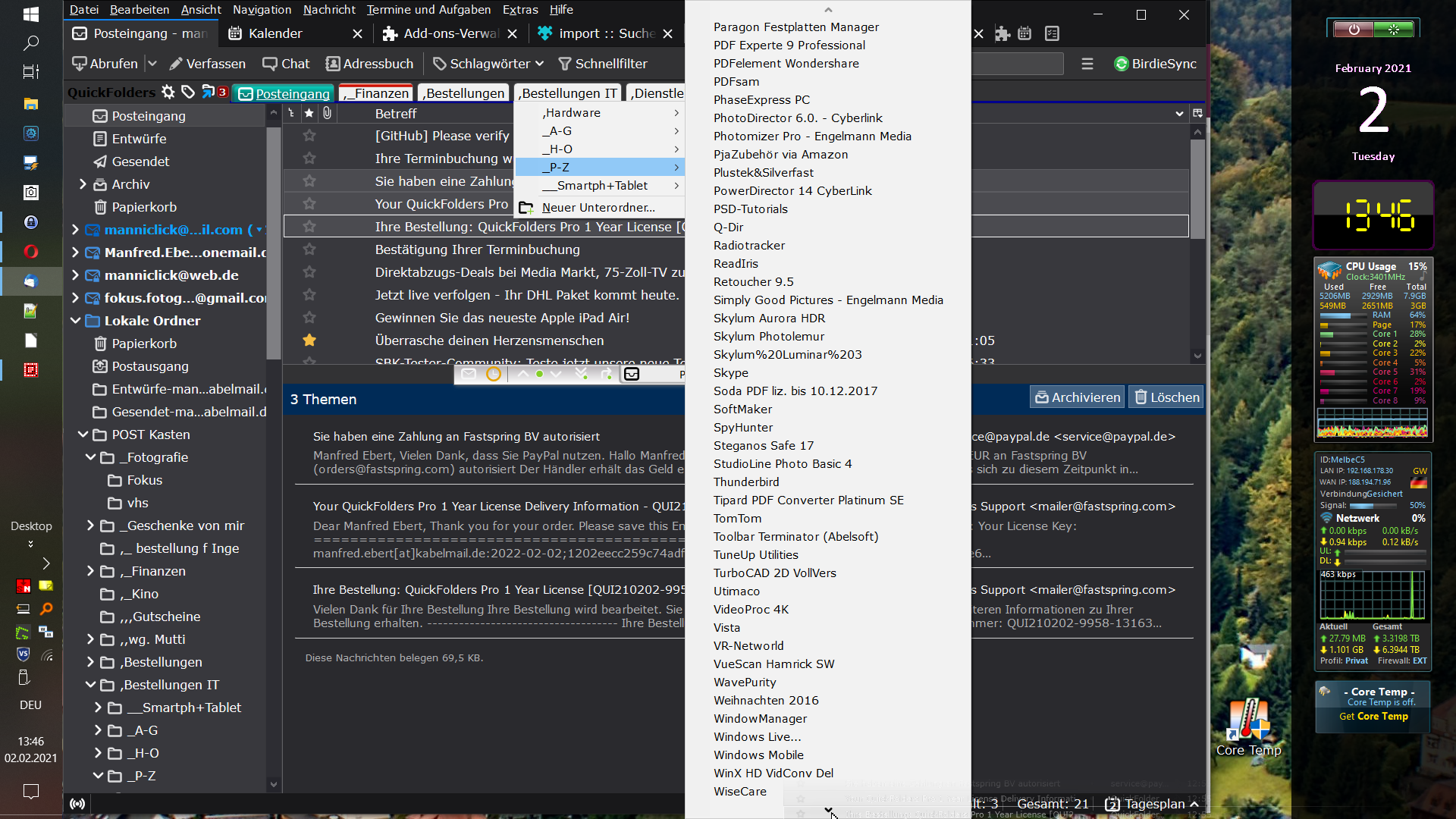Toggle the green sun brightness widget button
This screenshot has width=1456, height=819.
pyautogui.click(x=1394, y=30)
